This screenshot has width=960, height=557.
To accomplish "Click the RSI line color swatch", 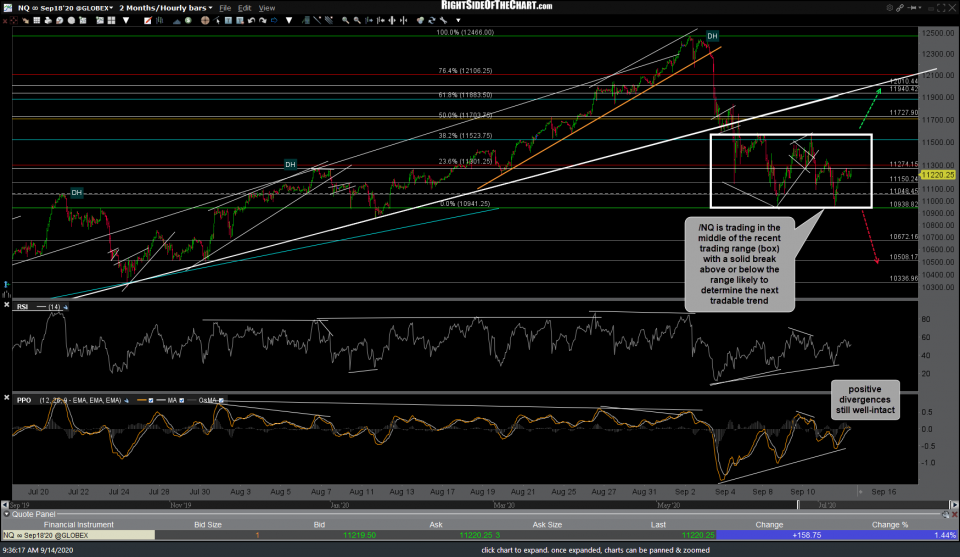I will coord(41,307).
